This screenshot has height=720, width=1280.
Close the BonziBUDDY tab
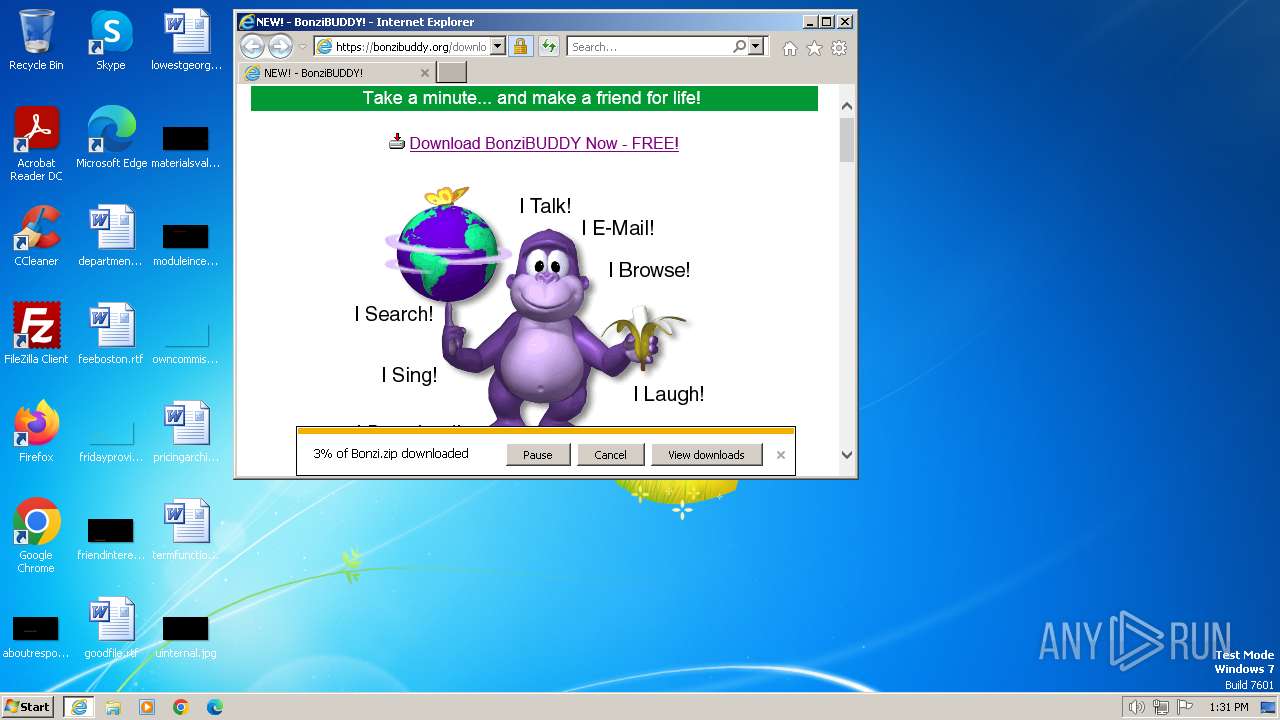pos(425,73)
